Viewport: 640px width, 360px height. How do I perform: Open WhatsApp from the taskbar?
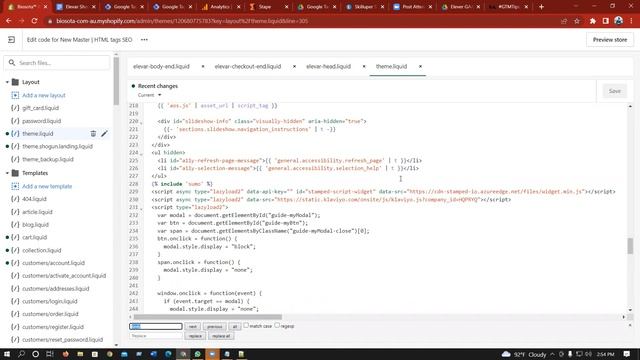coord(198,354)
